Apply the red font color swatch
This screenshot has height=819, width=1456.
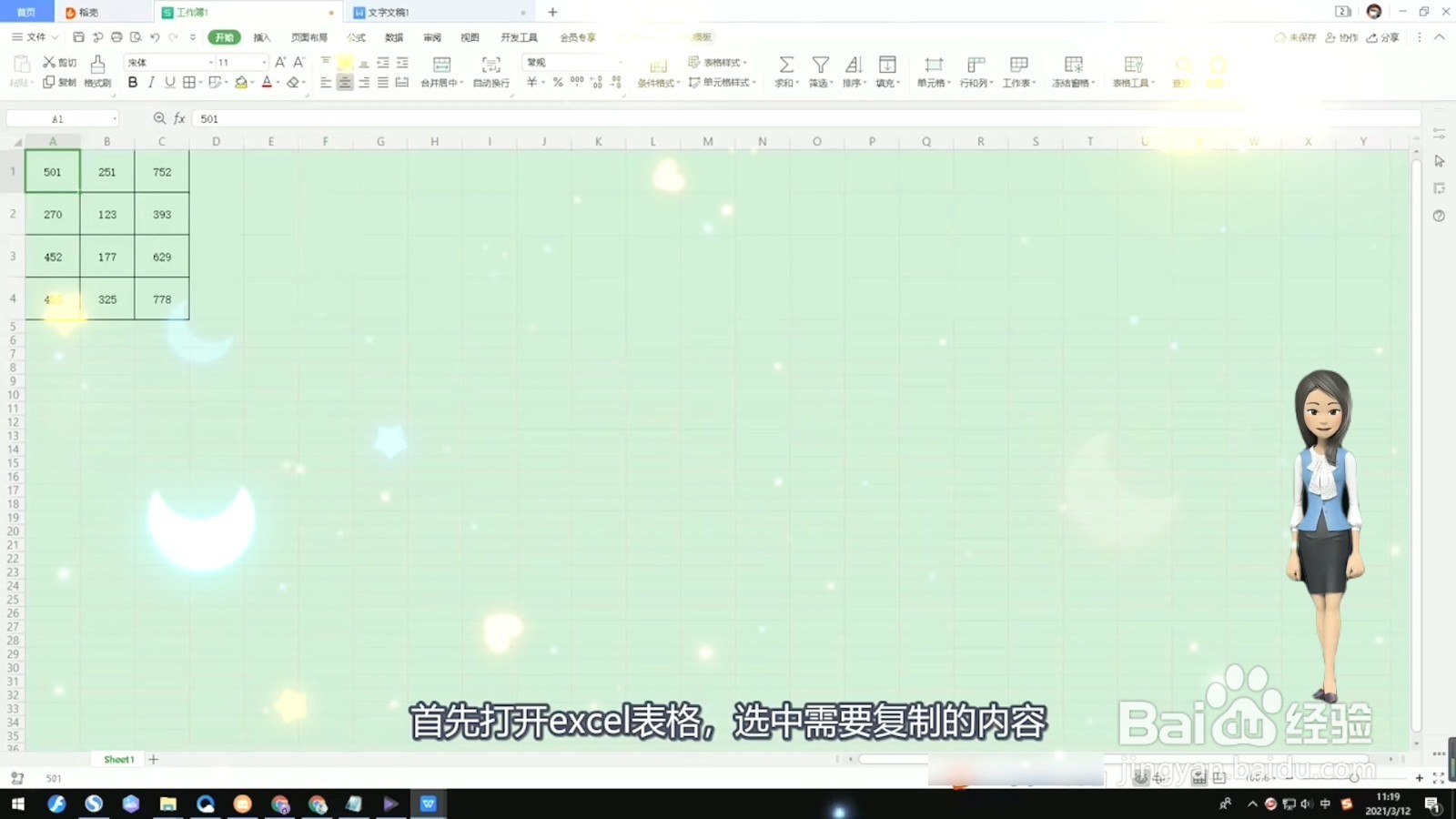click(268, 82)
